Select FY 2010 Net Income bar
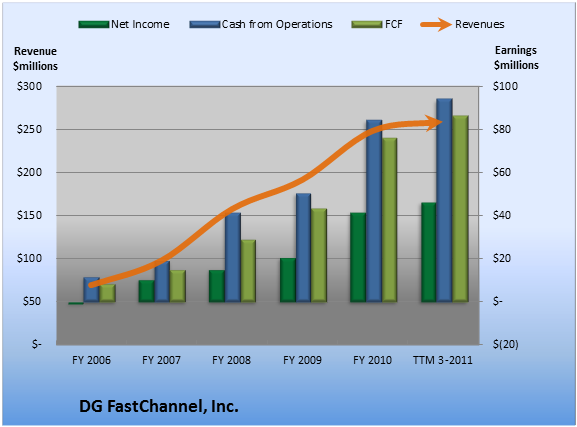Viewport: 577px width, 427px height. click(x=358, y=258)
